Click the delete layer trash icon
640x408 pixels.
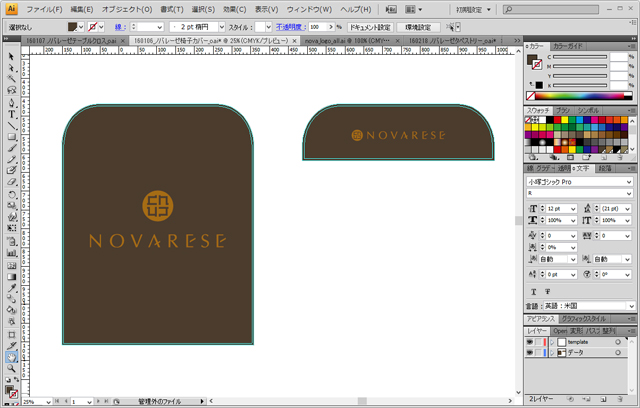(x=620, y=399)
